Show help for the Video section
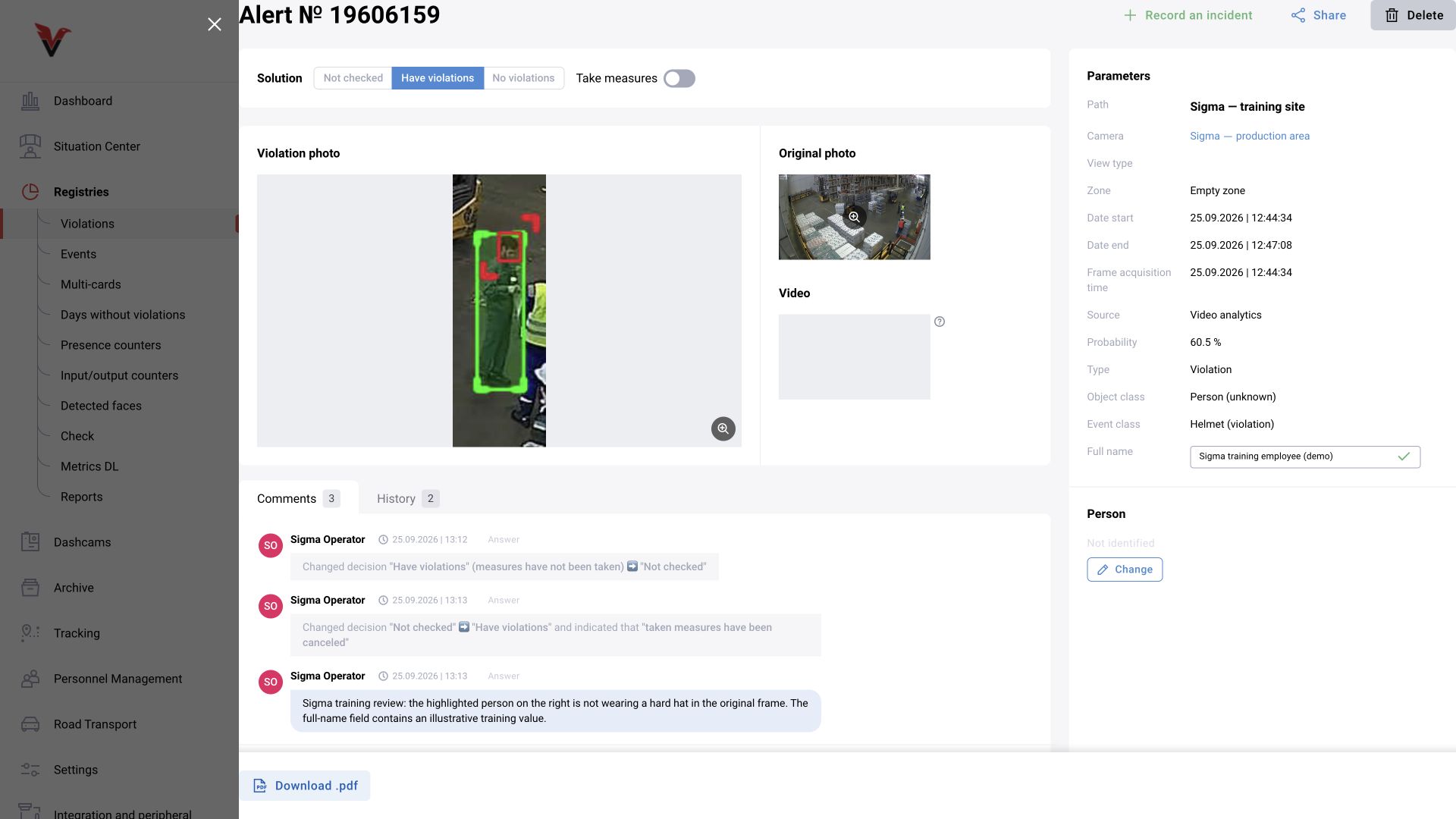Image resolution: width=1456 pixels, height=819 pixels. [x=940, y=322]
